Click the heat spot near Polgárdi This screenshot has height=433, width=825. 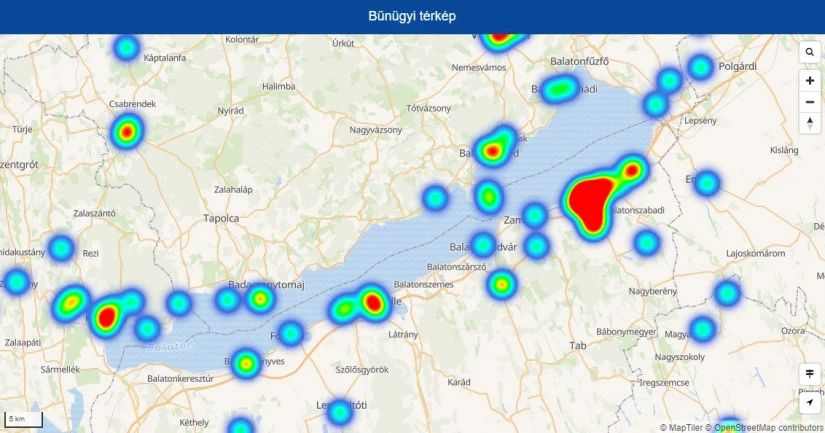pos(700,67)
